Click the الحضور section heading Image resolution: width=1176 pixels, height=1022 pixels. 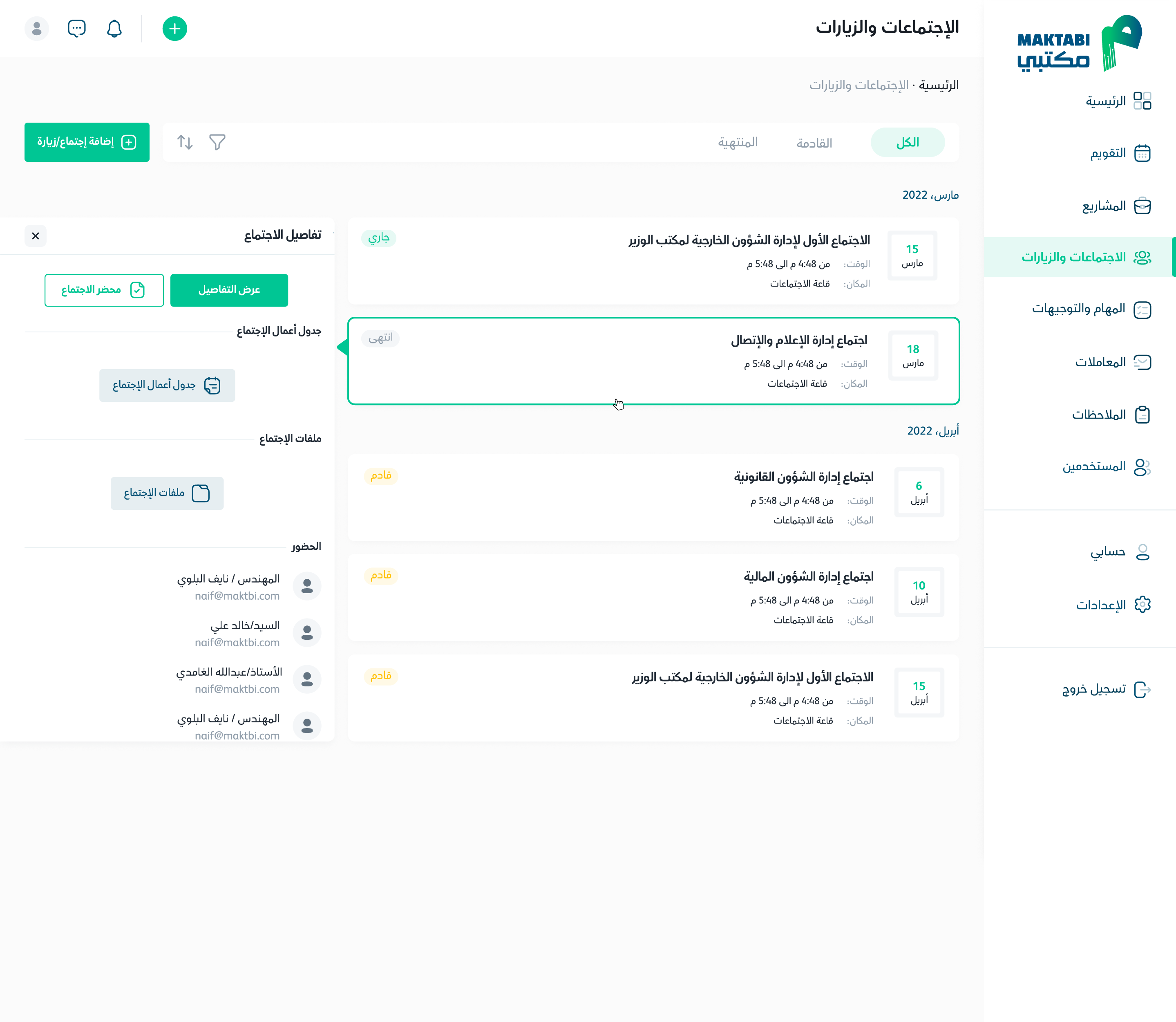click(x=306, y=547)
